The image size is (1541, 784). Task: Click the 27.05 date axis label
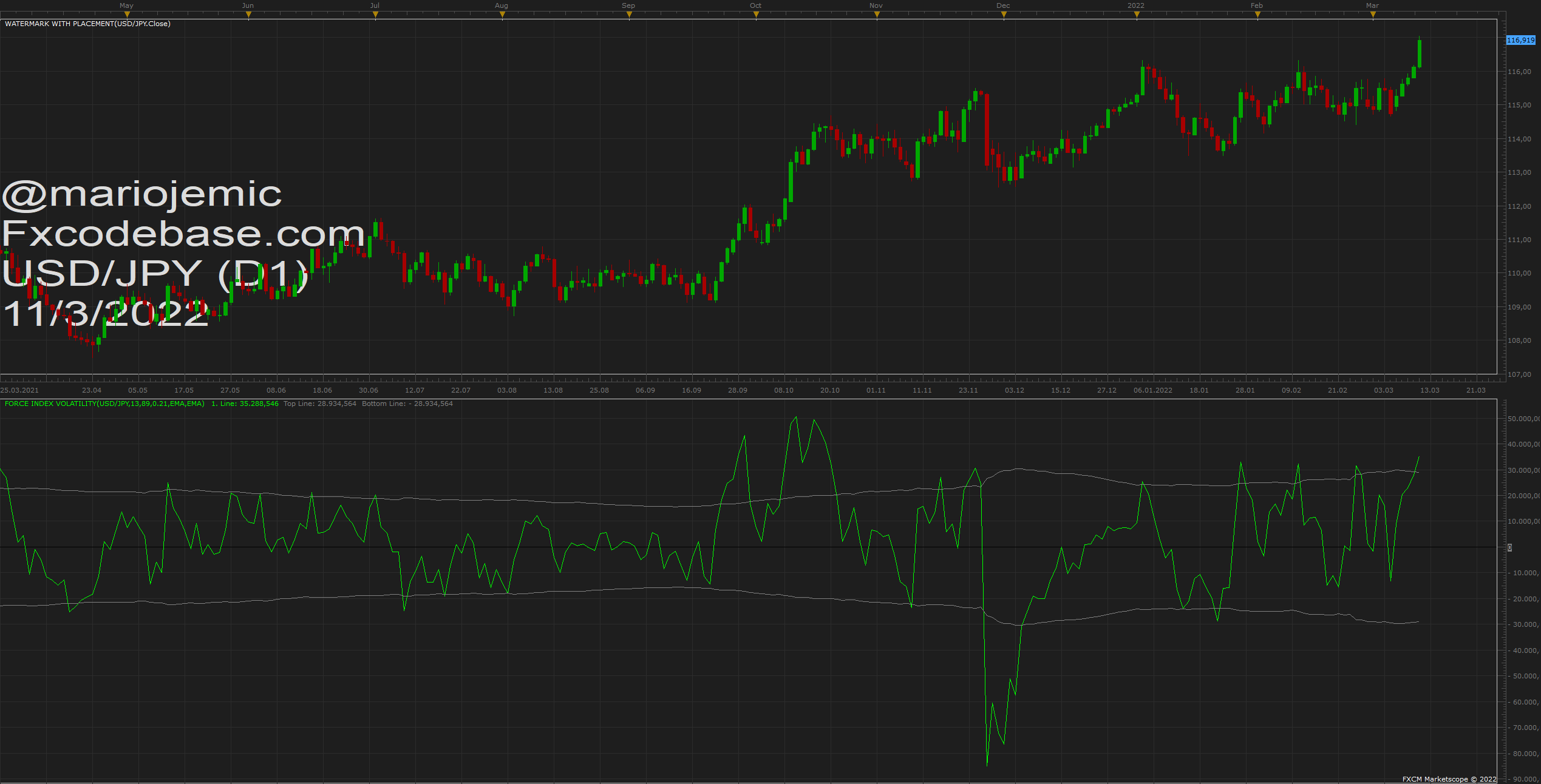coord(230,390)
